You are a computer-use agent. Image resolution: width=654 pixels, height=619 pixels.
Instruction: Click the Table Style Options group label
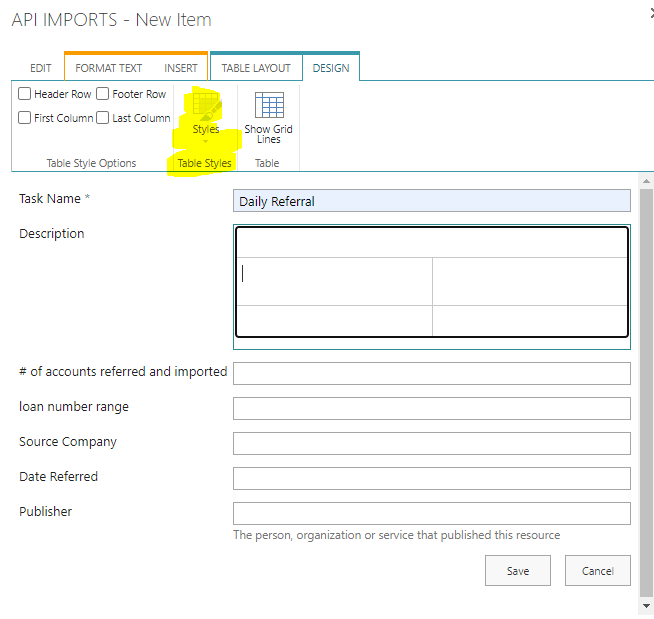point(91,163)
